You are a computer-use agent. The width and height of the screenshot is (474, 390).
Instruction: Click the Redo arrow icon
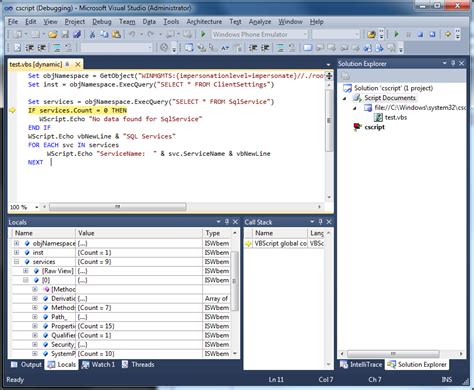[x=151, y=34]
